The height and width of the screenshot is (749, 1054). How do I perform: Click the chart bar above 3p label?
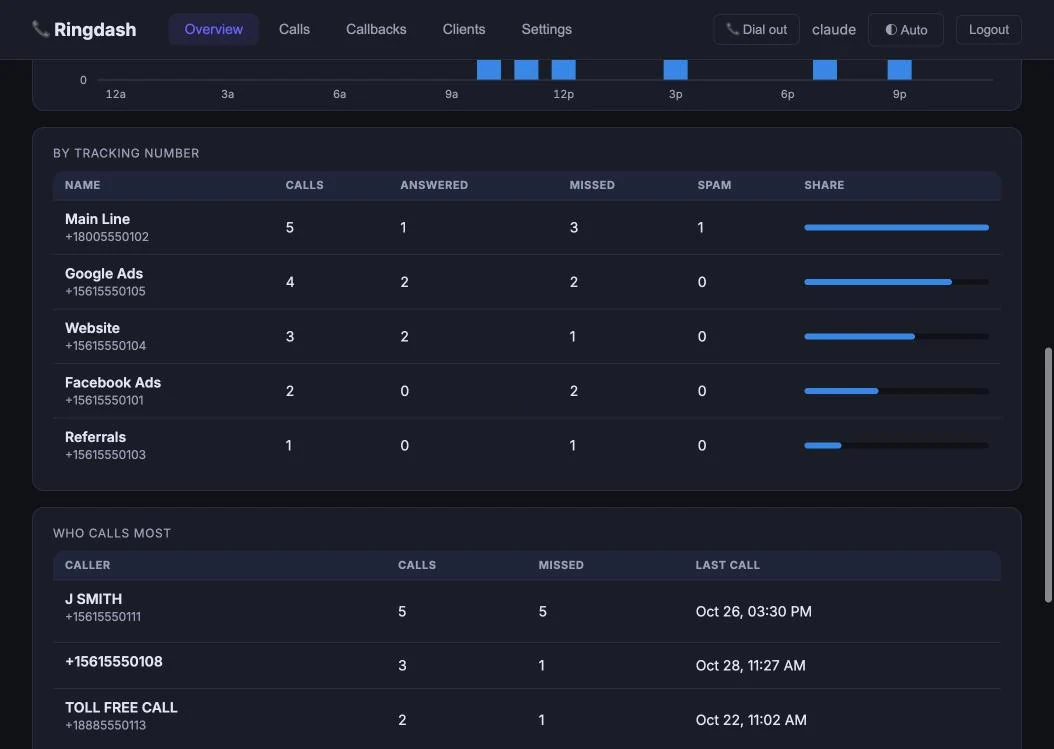[676, 69]
